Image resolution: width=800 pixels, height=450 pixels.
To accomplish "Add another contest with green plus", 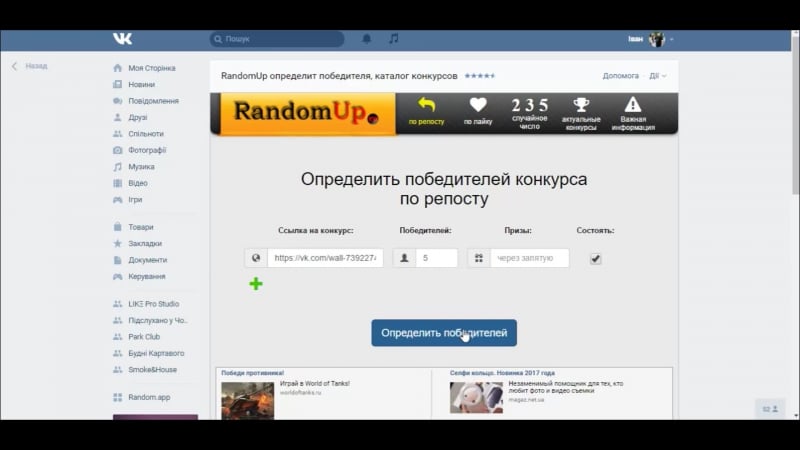I will pyautogui.click(x=256, y=284).
